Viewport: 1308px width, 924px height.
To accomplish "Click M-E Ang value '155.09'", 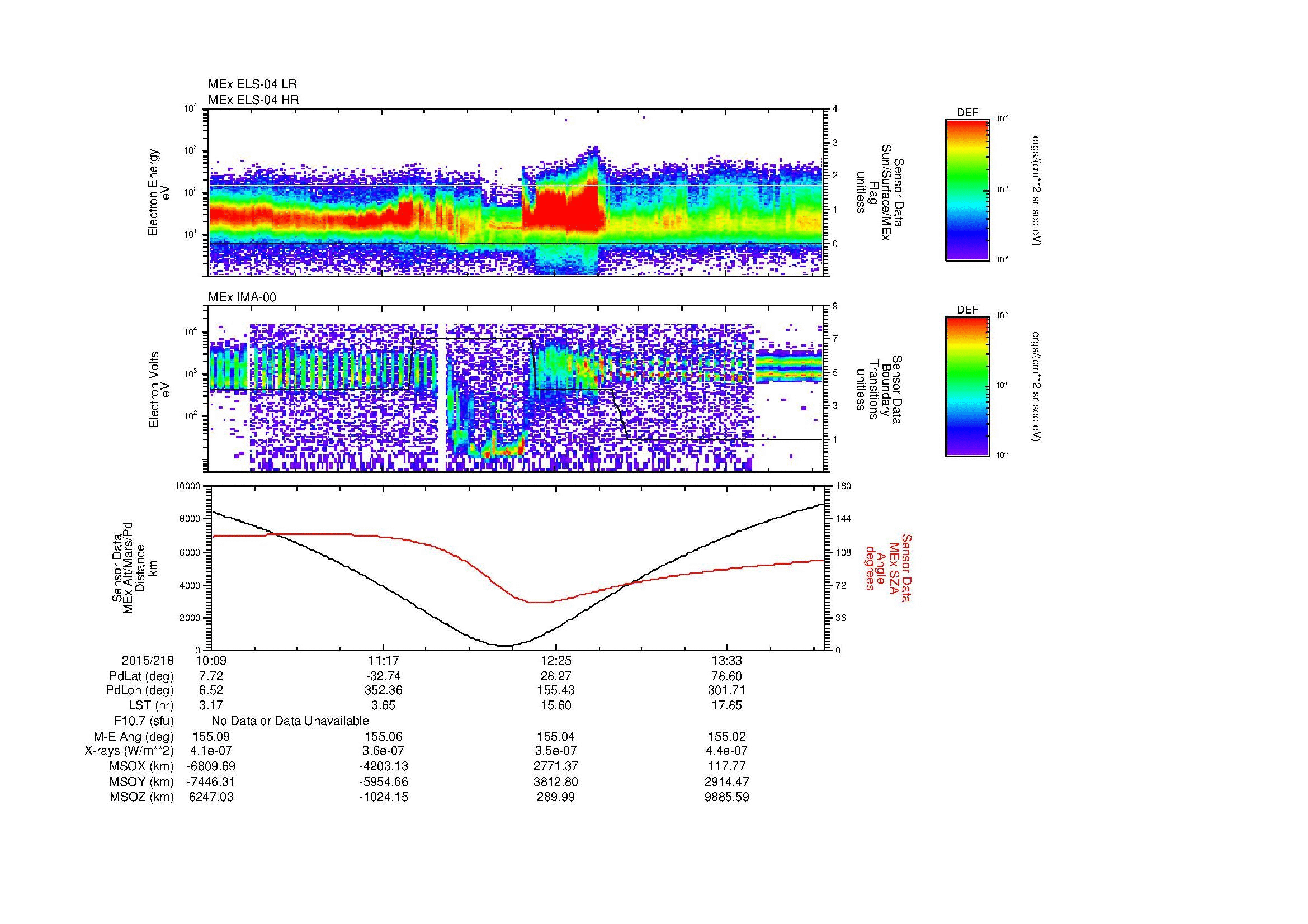I will point(211,737).
